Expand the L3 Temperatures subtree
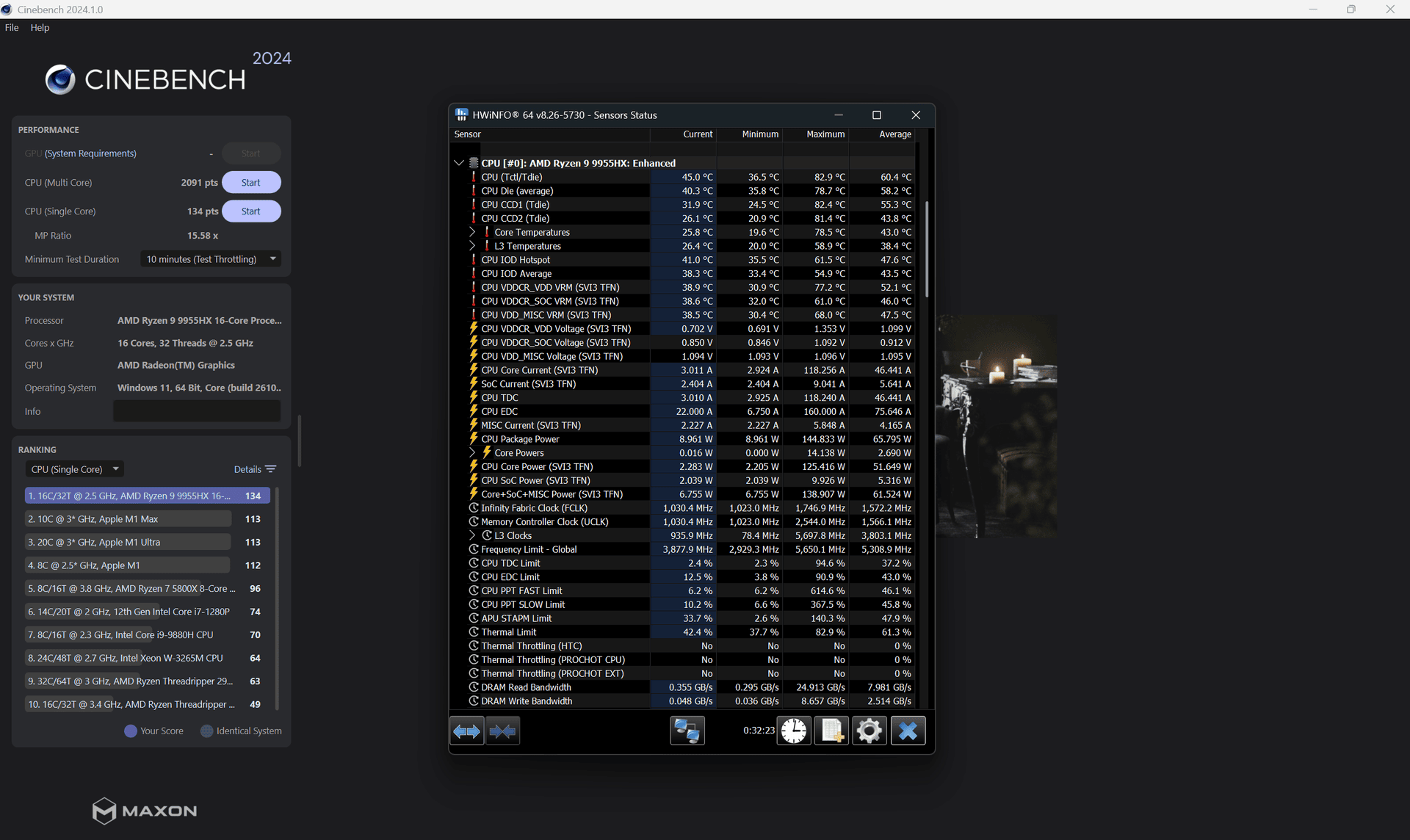 click(472, 246)
